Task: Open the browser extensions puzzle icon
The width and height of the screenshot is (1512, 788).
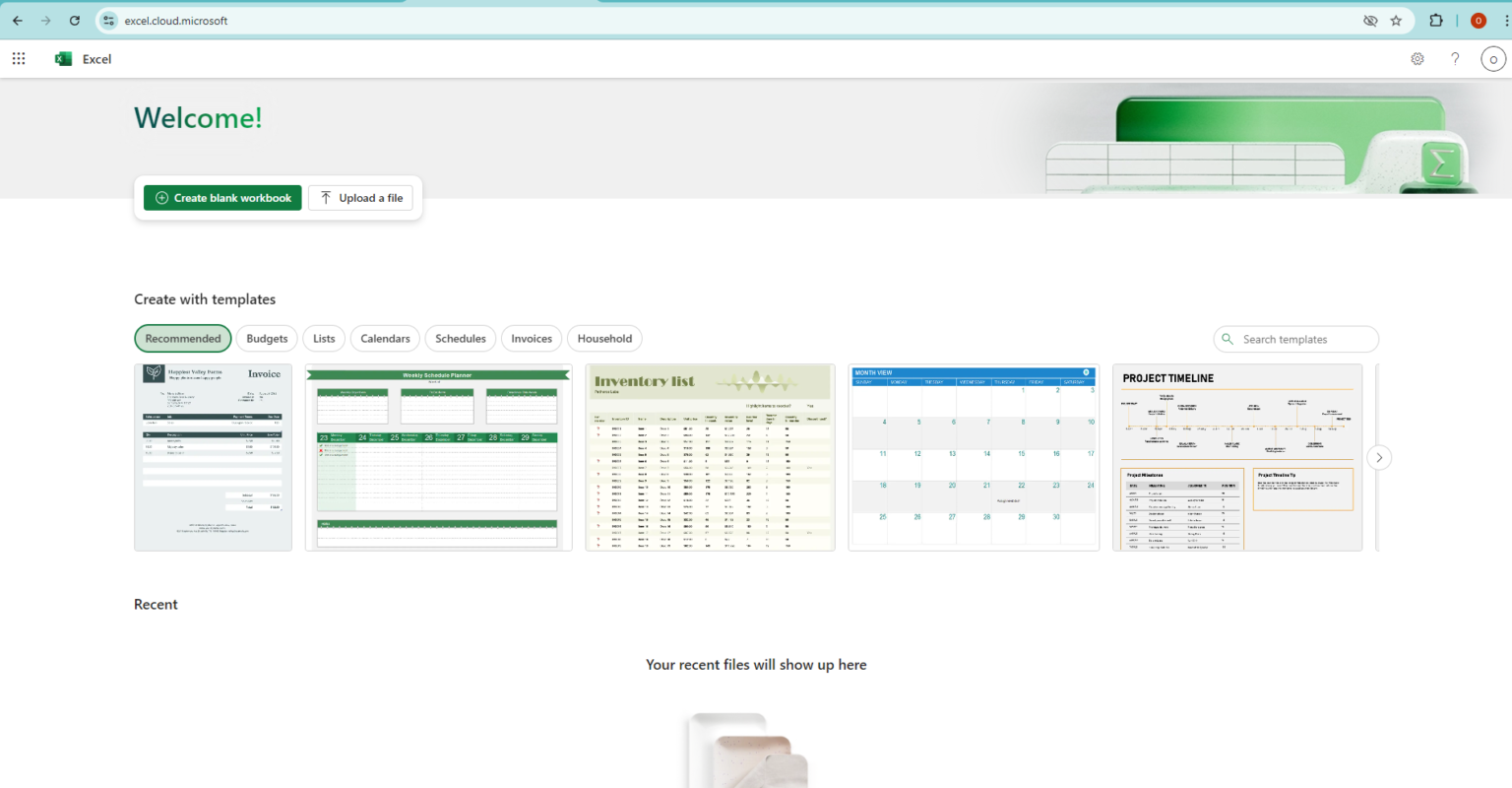Action: [x=1436, y=20]
